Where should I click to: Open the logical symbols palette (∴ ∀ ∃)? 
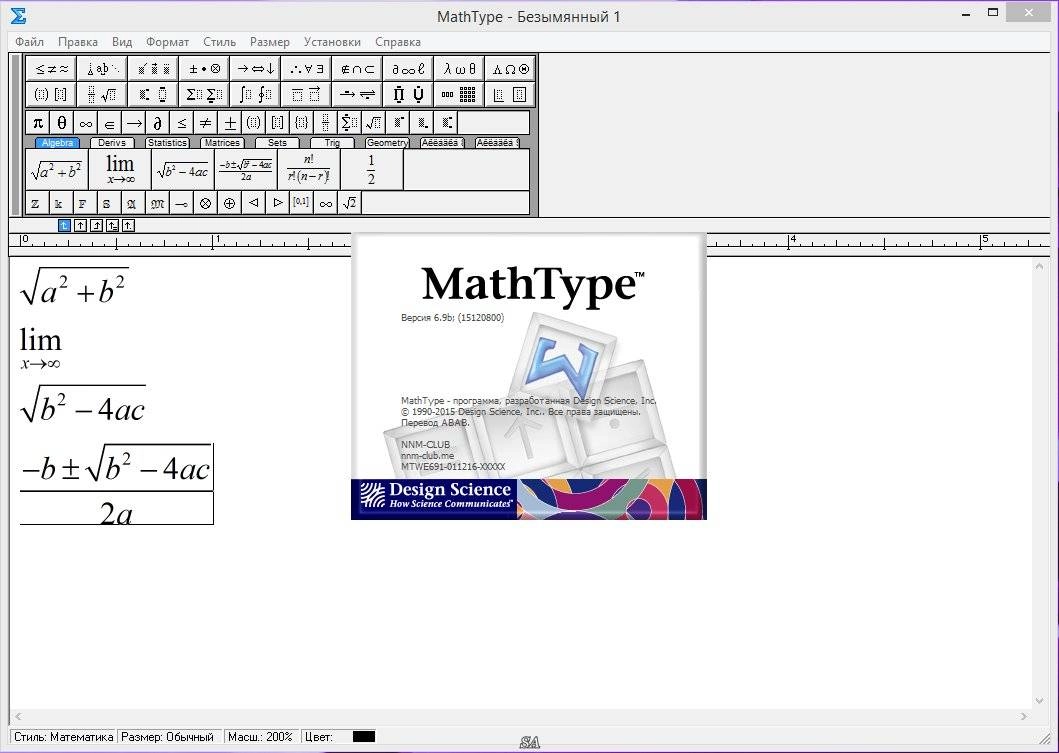click(x=306, y=68)
